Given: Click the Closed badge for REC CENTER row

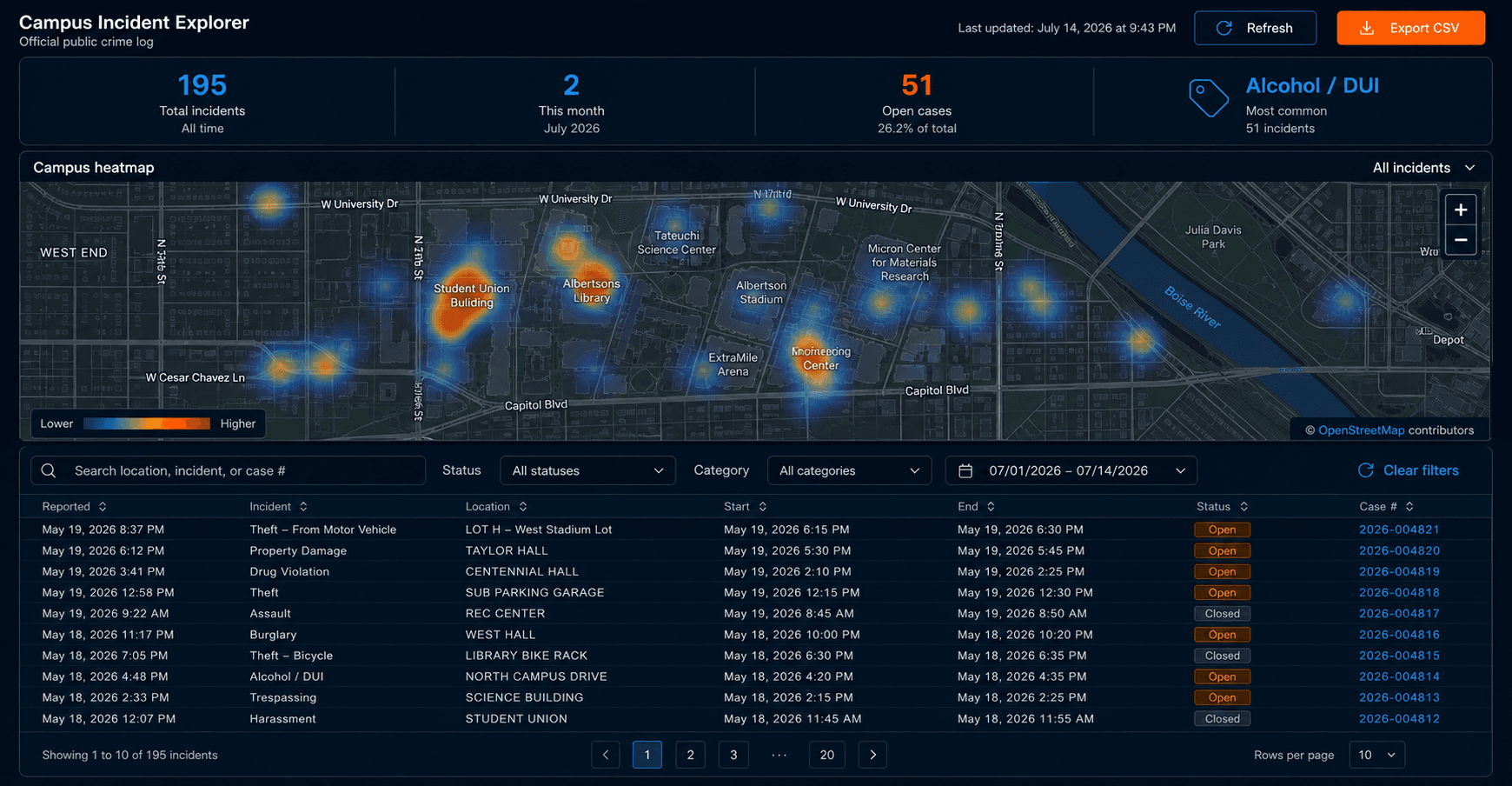Looking at the screenshot, I should coord(1222,613).
